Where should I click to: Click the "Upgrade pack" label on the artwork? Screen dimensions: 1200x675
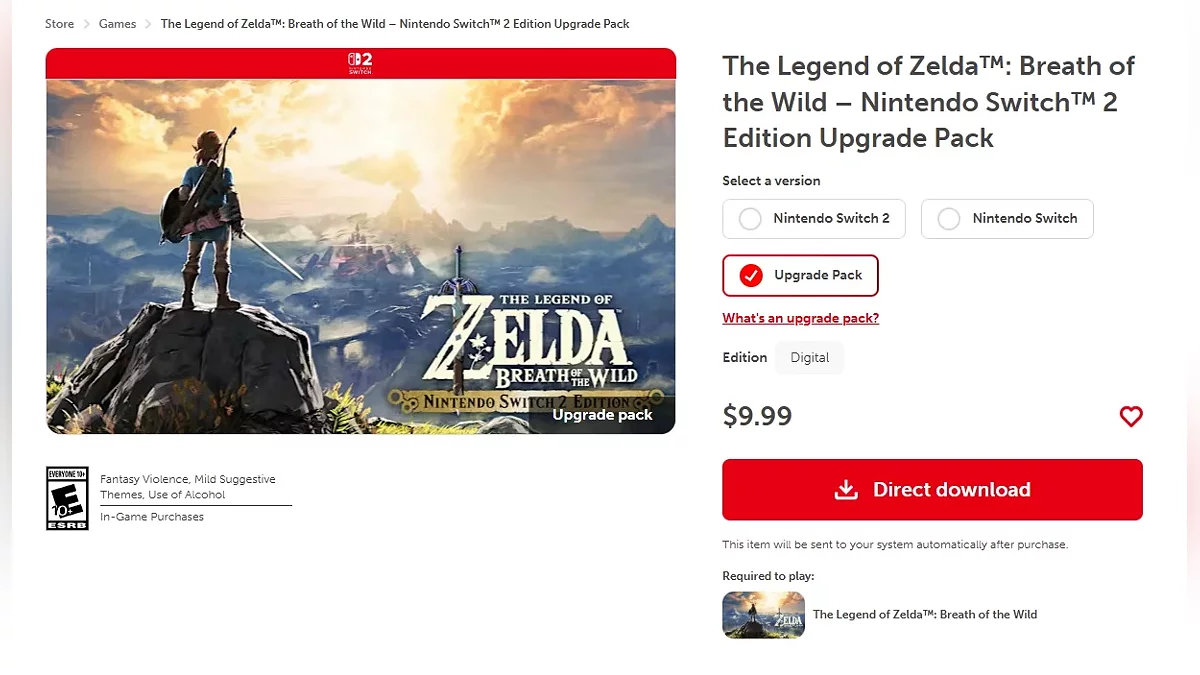[x=602, y=415]
